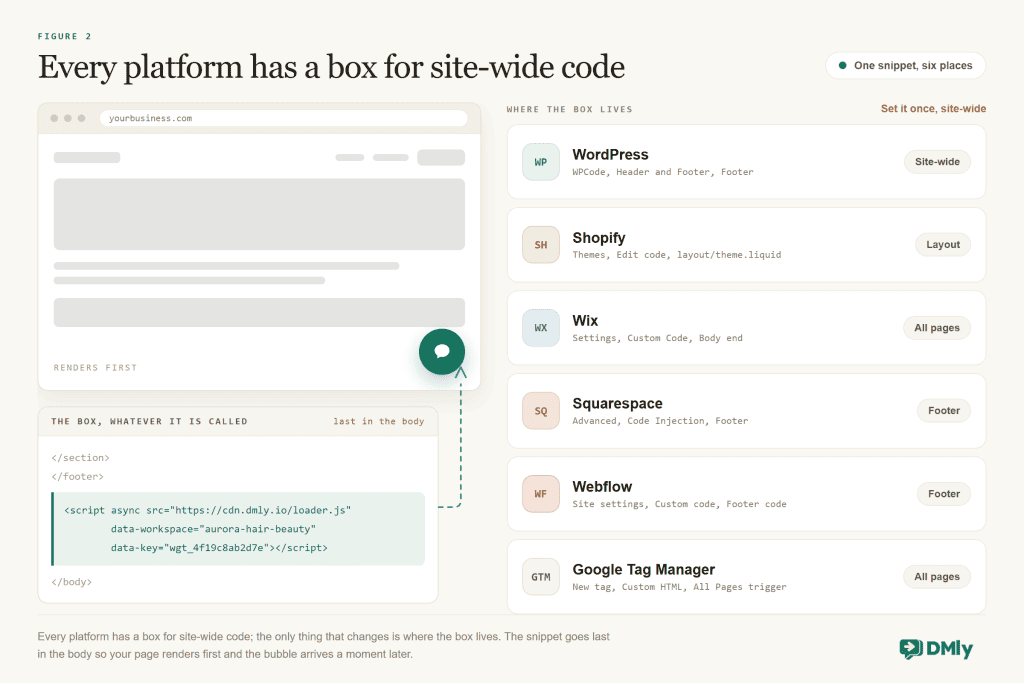Image resolution: width=1024 pixels, height=683 pixels.
Task: Select the Google Tag Manager heading
Action: [644, 569]
